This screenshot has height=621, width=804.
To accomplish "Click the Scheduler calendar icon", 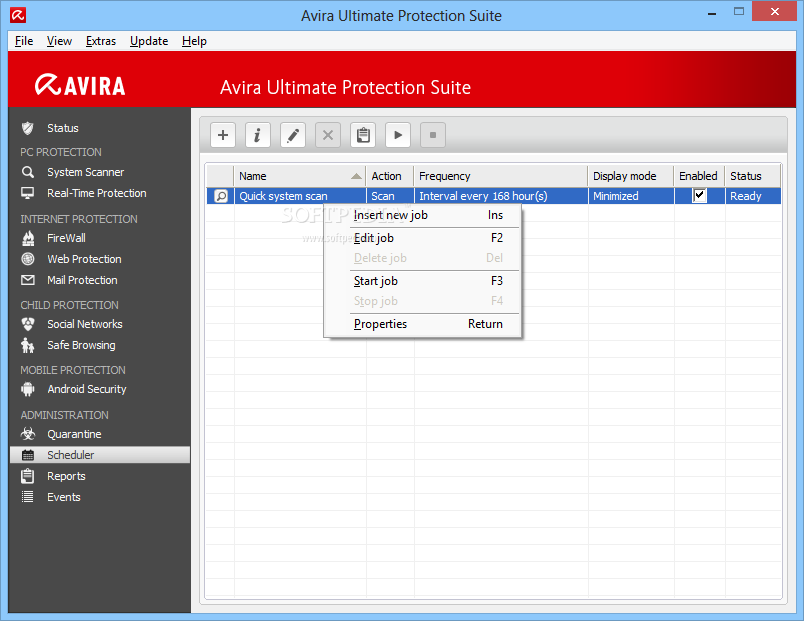I will tap(28, 455).
